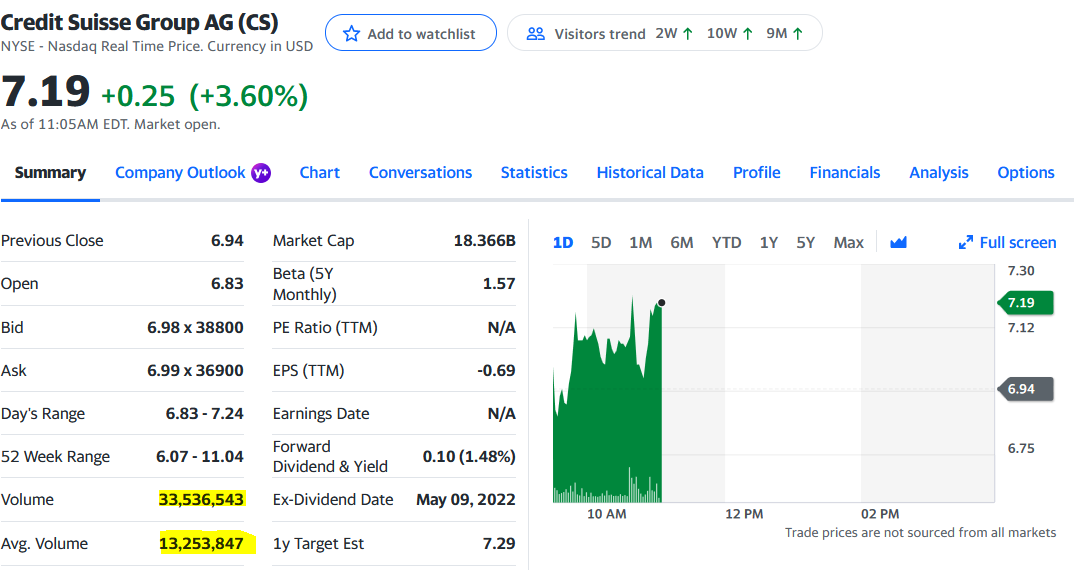Open the Company Outlook premium Y+ badge
Viewport: 1074px width, 570px height.
(x=261, y=173)
